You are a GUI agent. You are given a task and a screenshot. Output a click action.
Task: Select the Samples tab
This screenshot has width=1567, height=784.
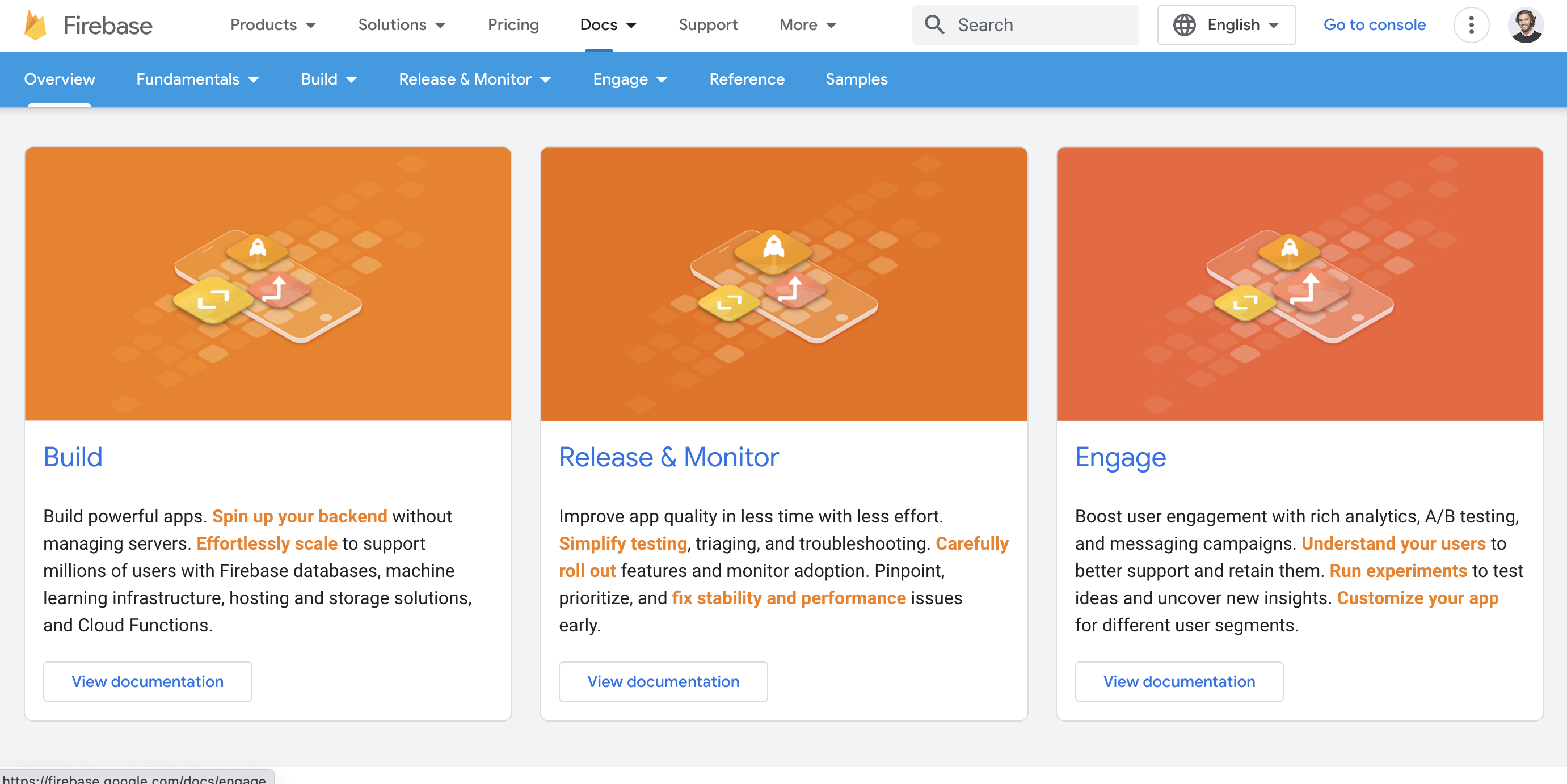(x=856, y=79)
